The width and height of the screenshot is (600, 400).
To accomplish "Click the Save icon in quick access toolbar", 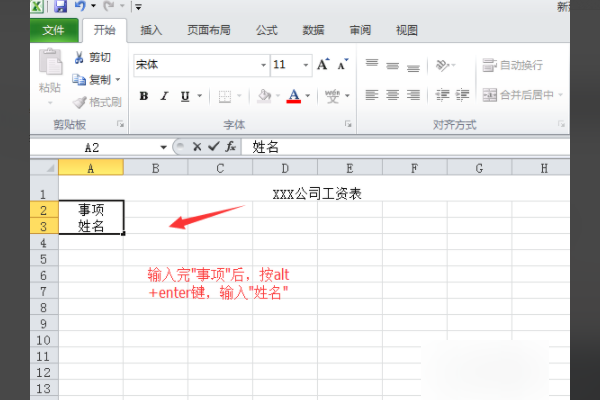I will (x=60, y=6).
